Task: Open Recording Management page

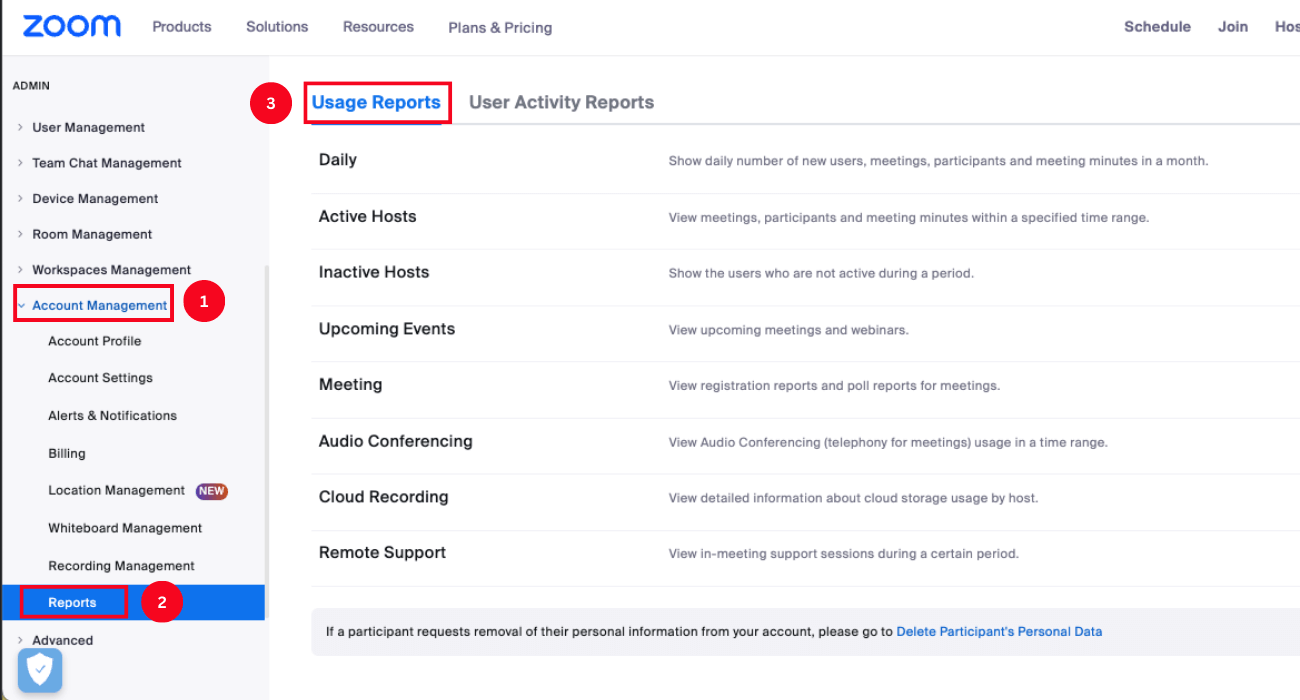Action: pyautogui.click(x=121, y=566)
